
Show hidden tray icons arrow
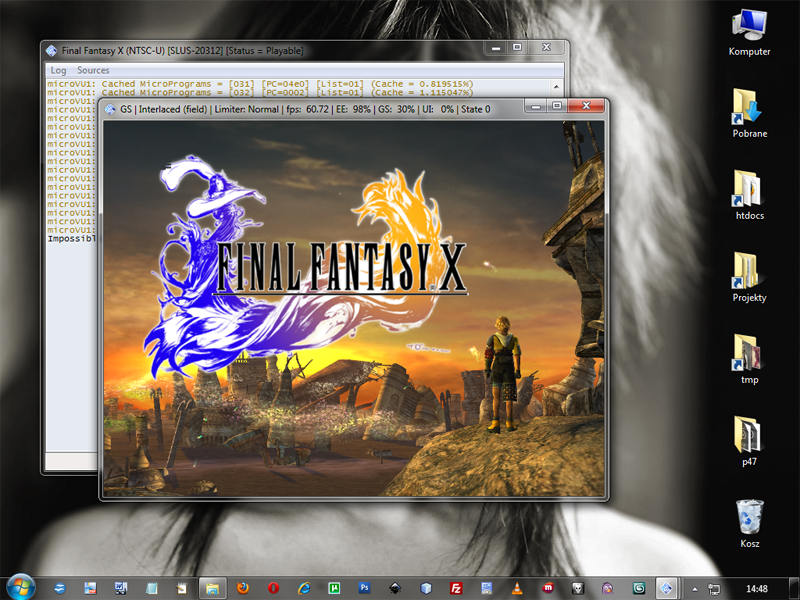(x=695, y=589)
